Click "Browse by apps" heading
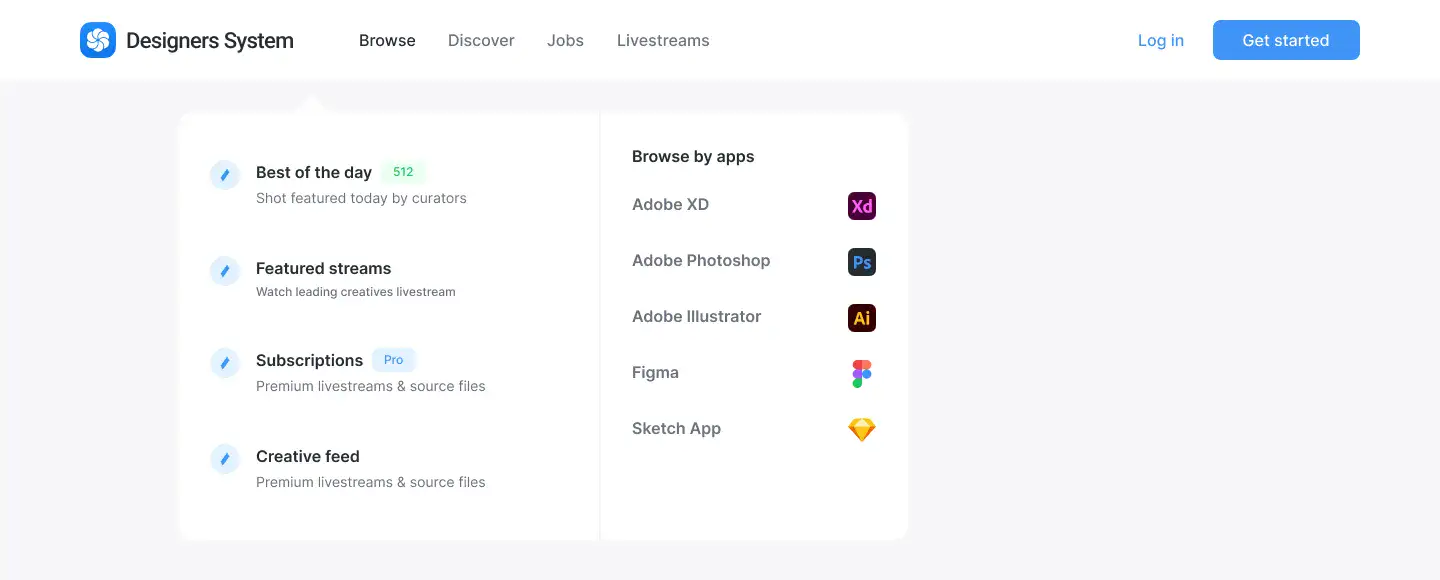The height and width of the screenshot is (580, 1440). [693, 156]
